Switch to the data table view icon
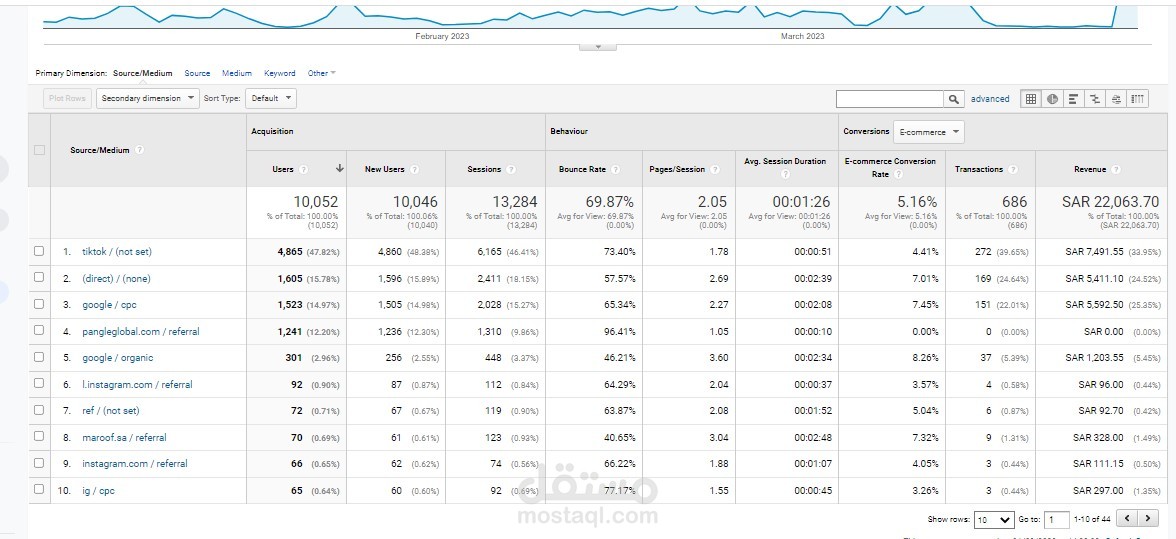 [x=1031, y=99]
